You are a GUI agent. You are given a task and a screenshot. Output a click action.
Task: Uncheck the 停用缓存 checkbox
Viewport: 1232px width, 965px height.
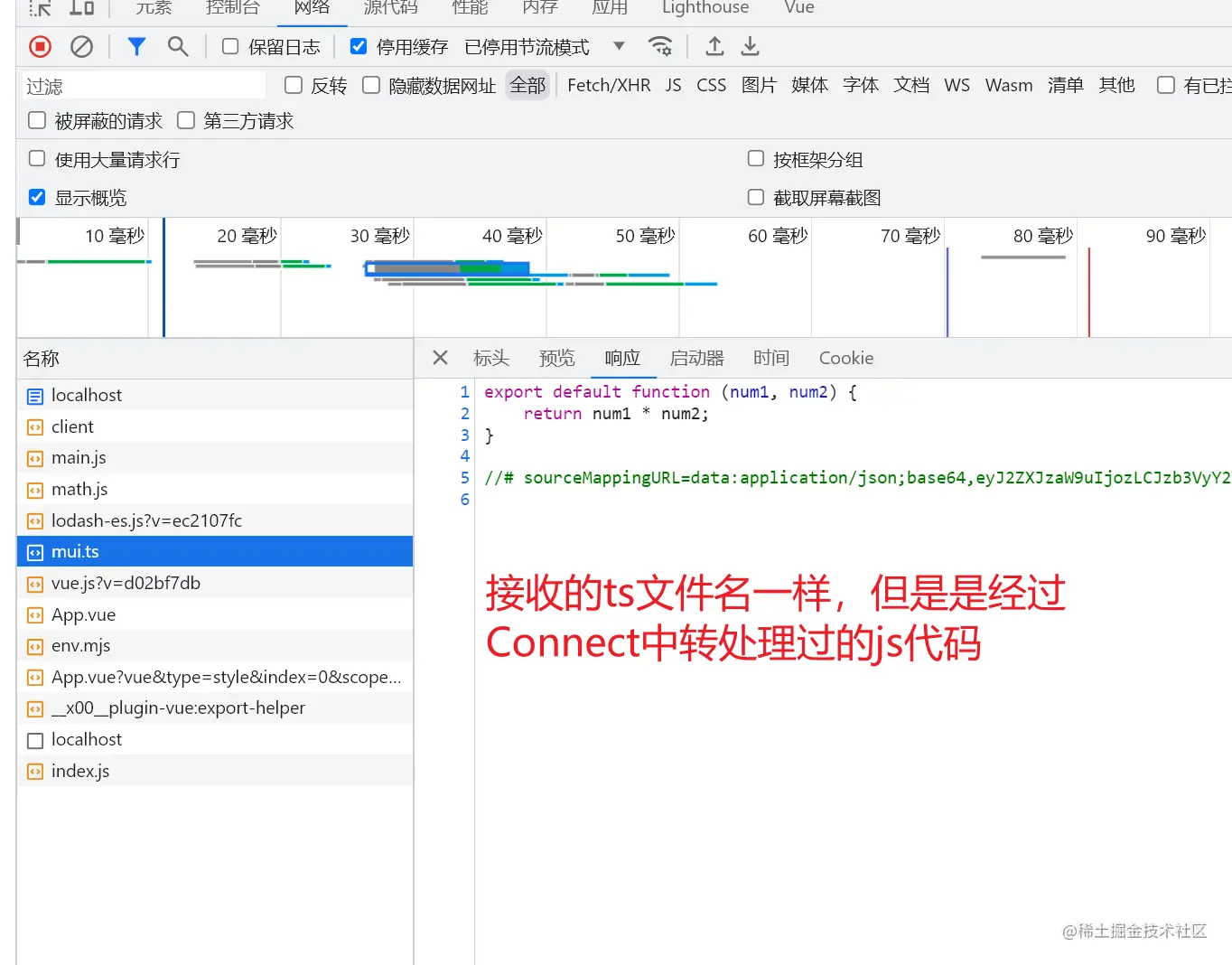coord(359,46)
